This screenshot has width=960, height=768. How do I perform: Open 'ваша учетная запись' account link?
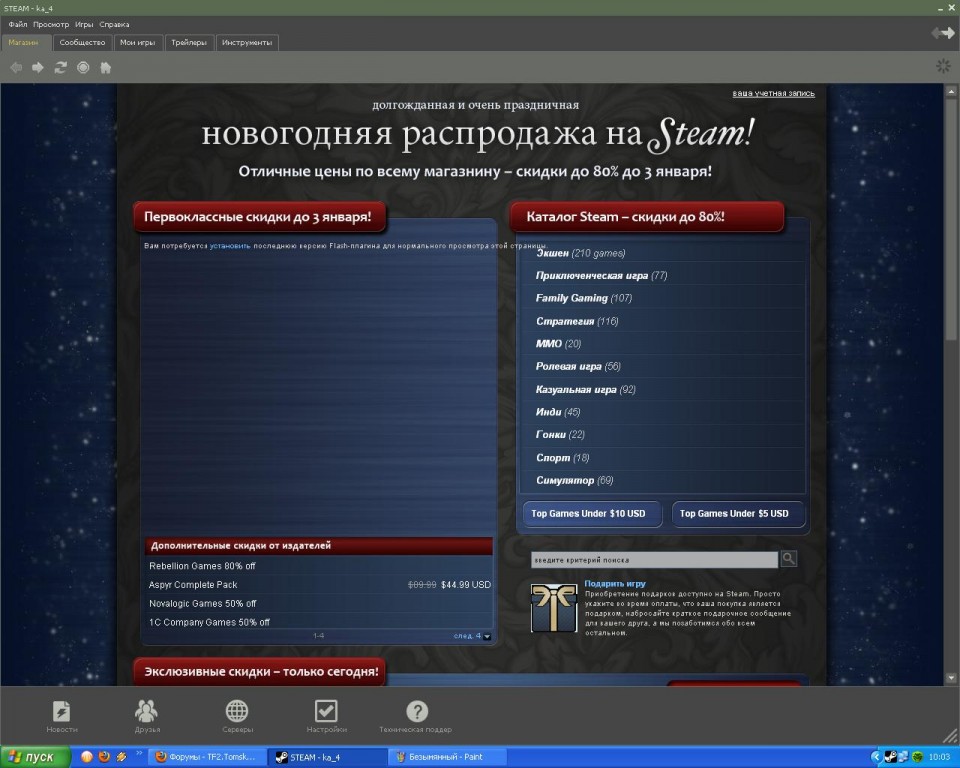coord(773,94)
